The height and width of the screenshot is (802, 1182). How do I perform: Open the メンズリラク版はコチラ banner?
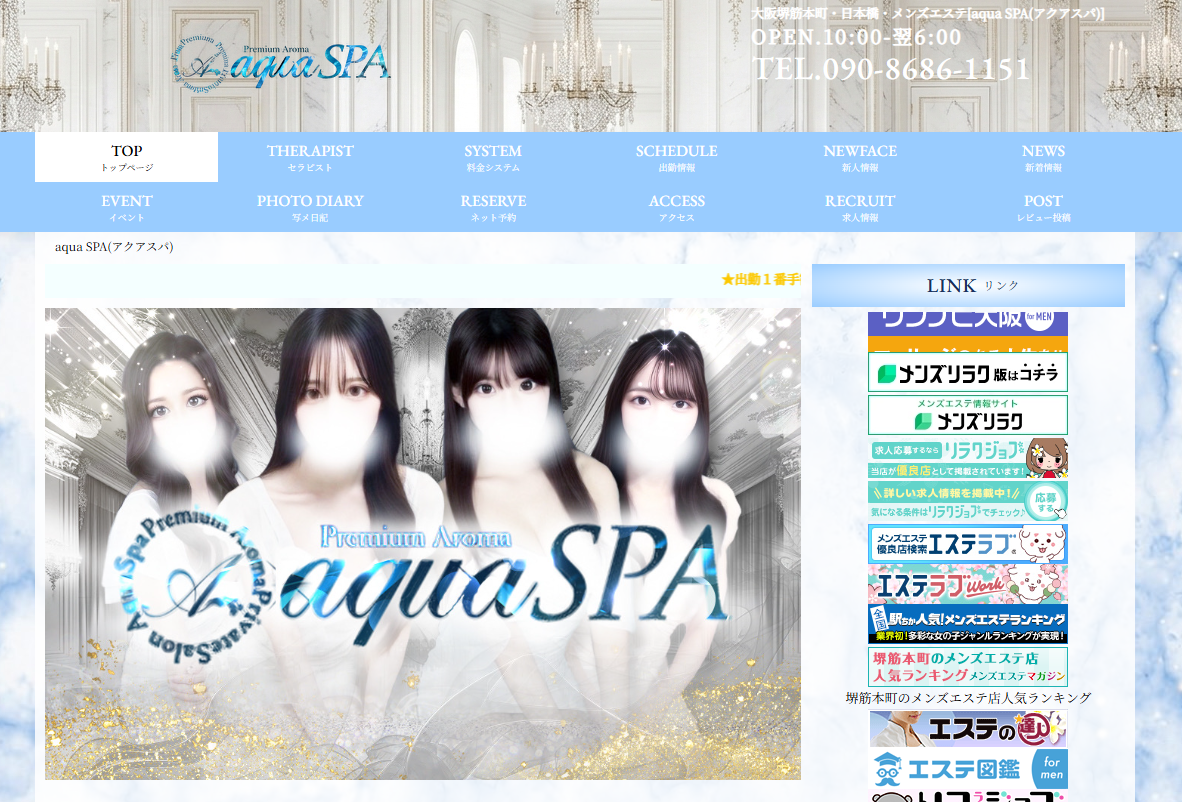968,372
